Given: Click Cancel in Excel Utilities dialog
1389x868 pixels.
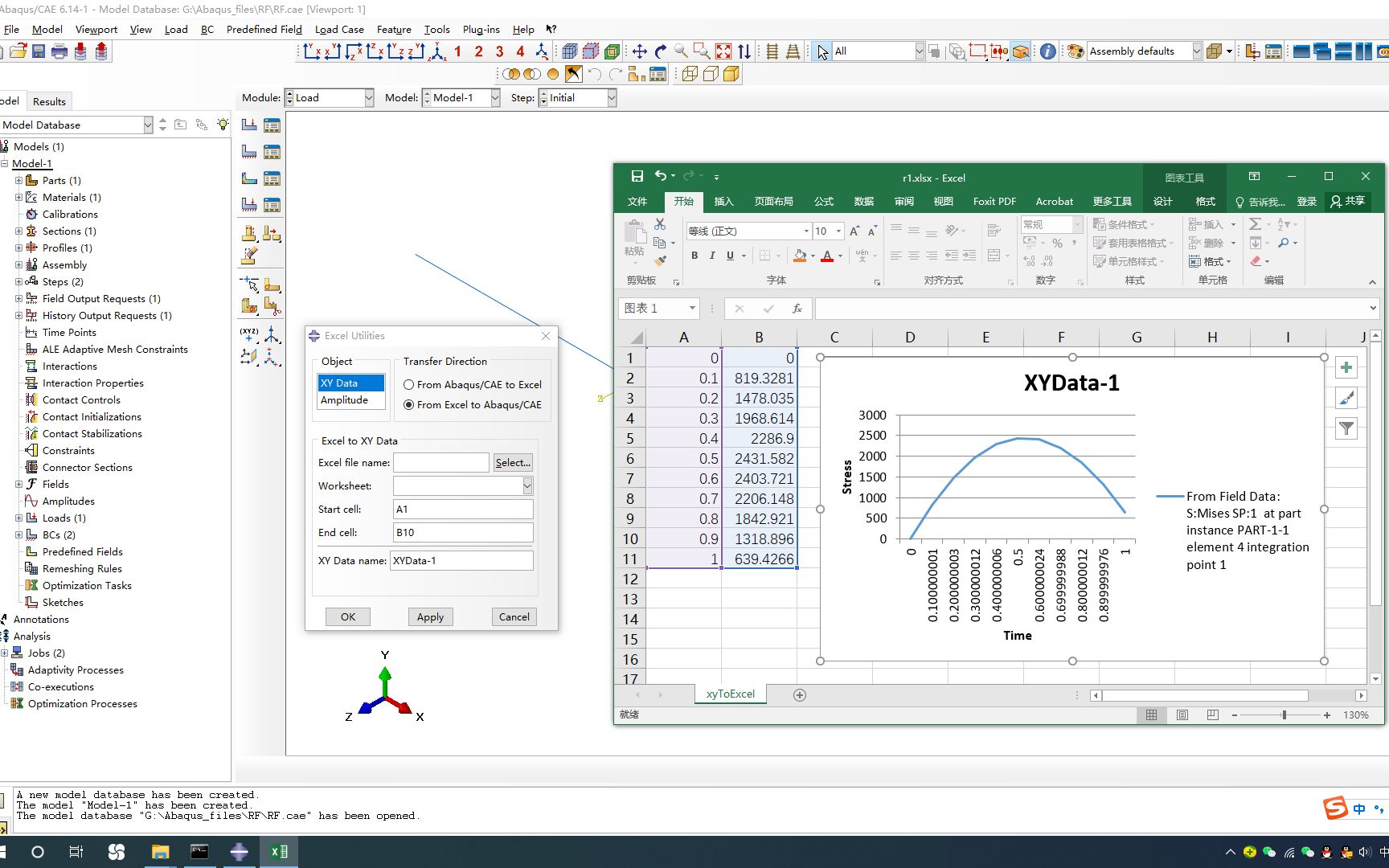Looking at the screenshot, I should pyautogui.click(x=514, y=617).
